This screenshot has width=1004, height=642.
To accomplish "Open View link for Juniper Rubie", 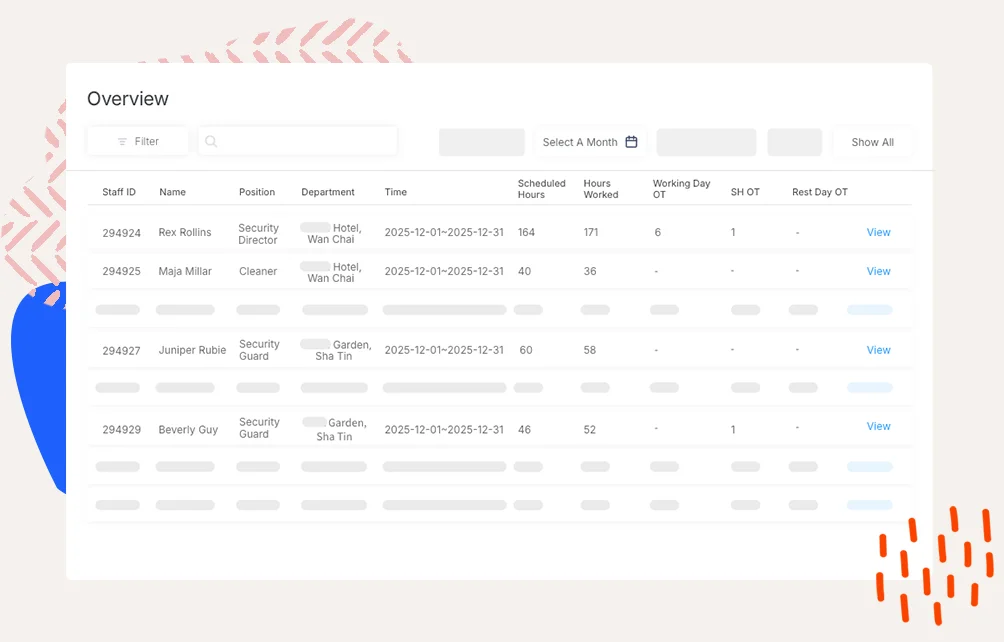I will pos(878,350).
